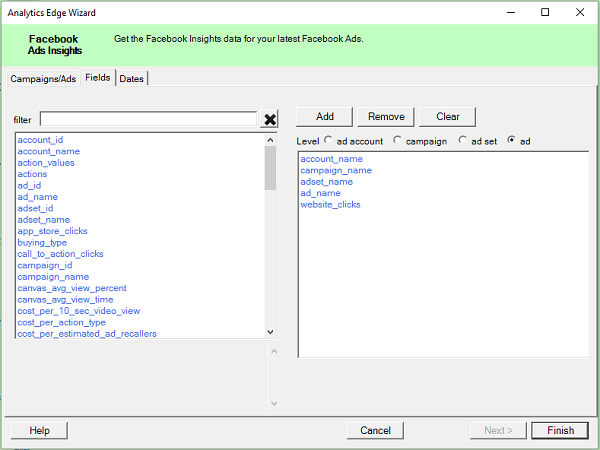
Task: Close the Analytics Edge Wizard window
Action: tap(580, 12)
